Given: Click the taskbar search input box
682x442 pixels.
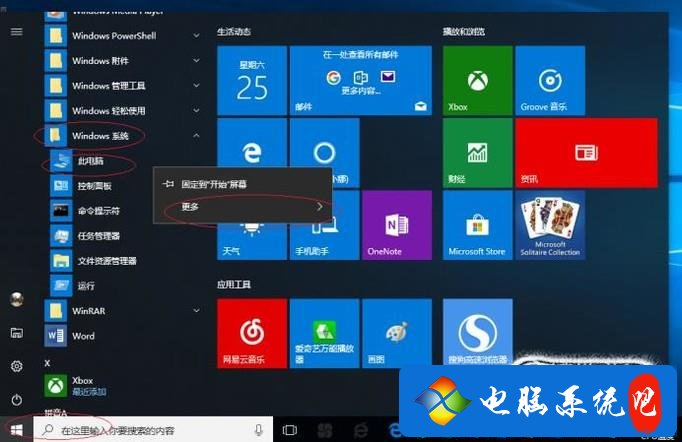Looking at the screenshot, I should [x=153, y=430].
